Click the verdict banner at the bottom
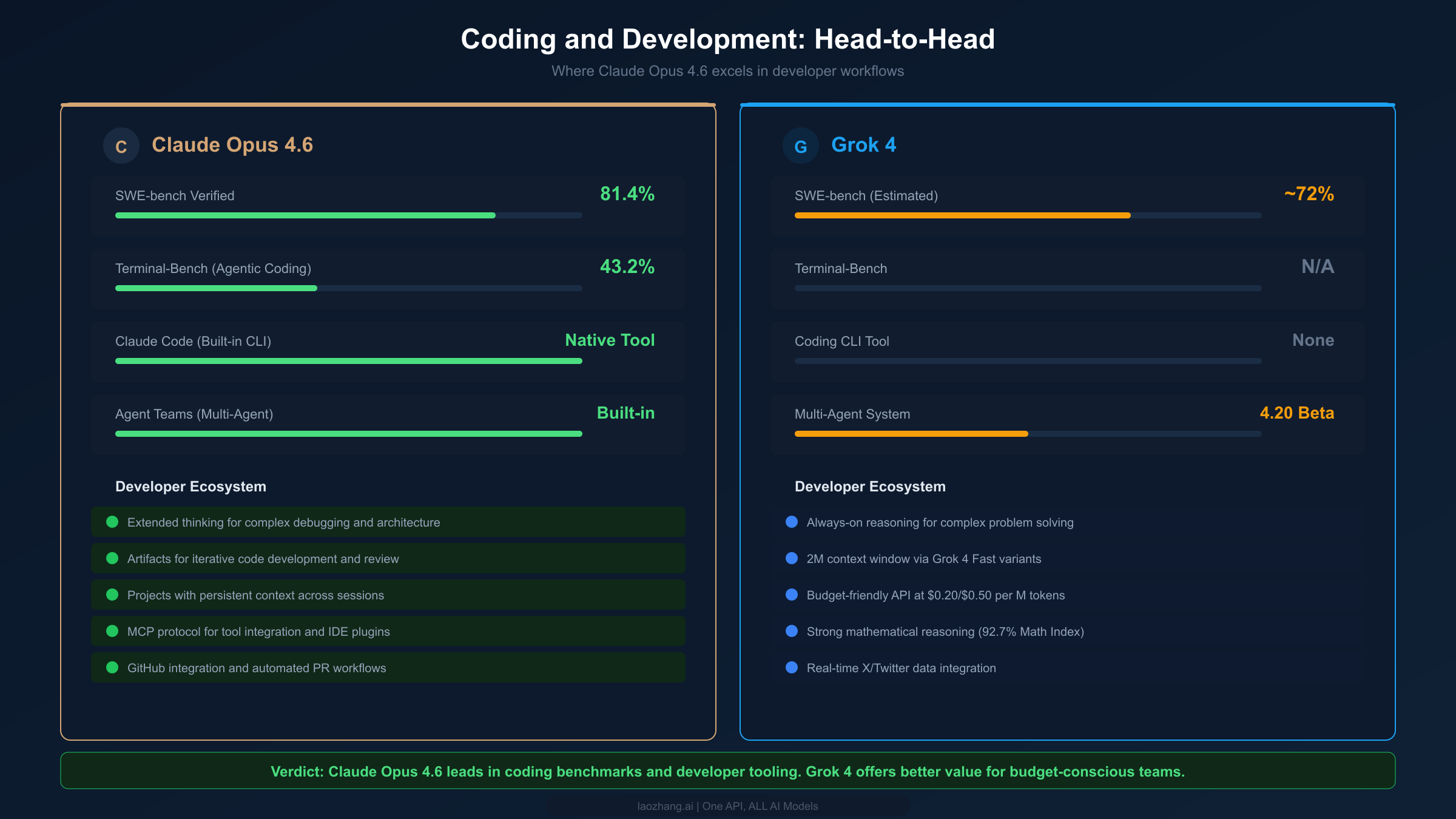 tap(728, 771)
